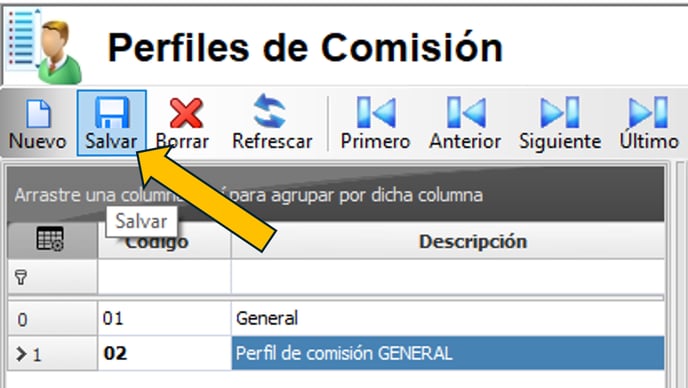This screenshot has width=688, height=388.
Task: Click the filter row funnel icon
Action: tap(21, 277)
